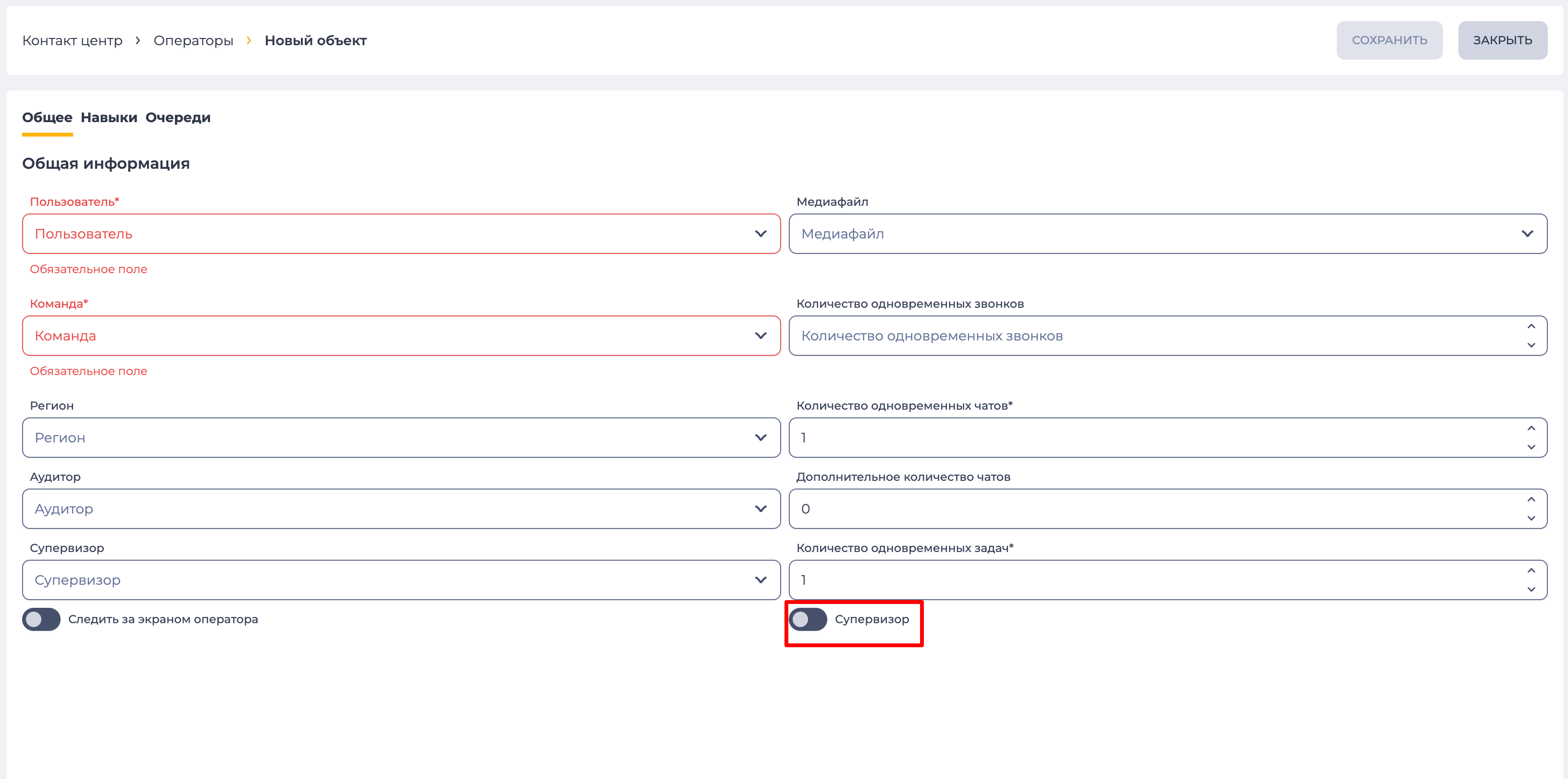Select the Общее tab

pyautogui.click(x=48, y=117)
